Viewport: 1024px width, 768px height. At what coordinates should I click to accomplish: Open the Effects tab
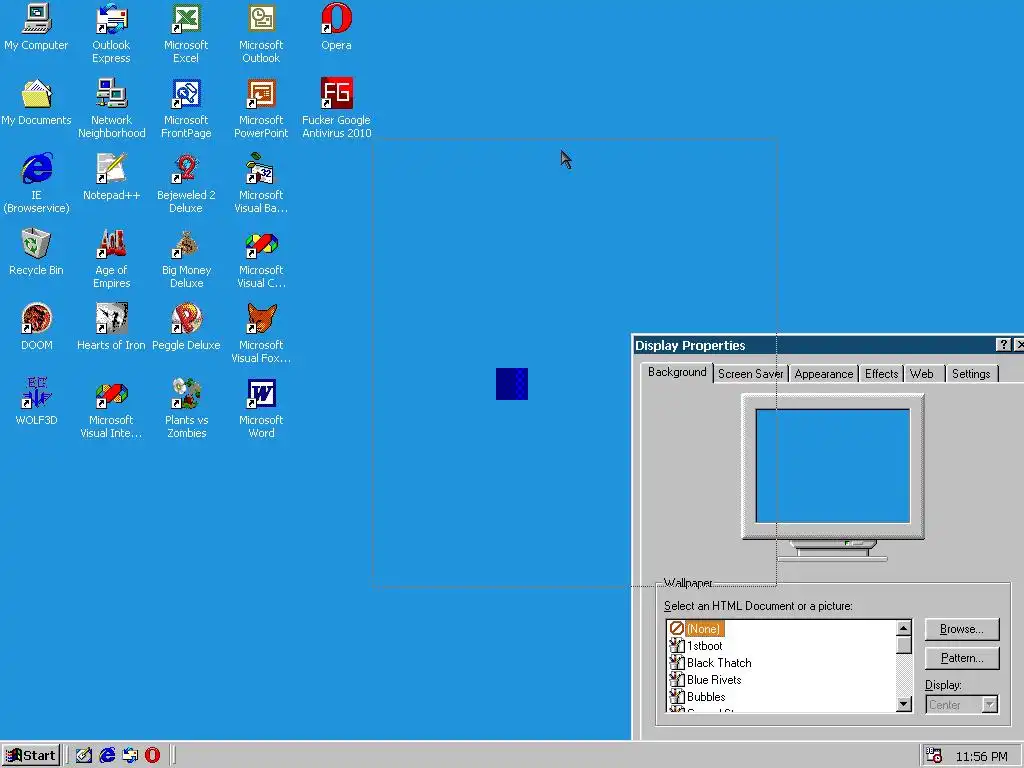(x=881, y=374)
